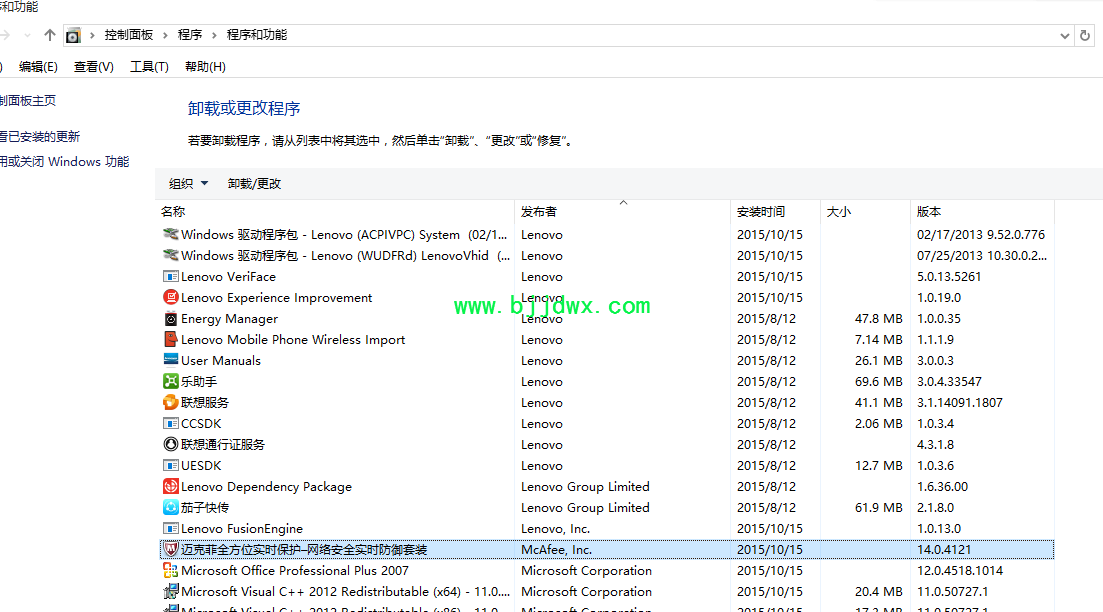
Task: Click the 茄子快传 program icon
Action: [x=170, y=507]
